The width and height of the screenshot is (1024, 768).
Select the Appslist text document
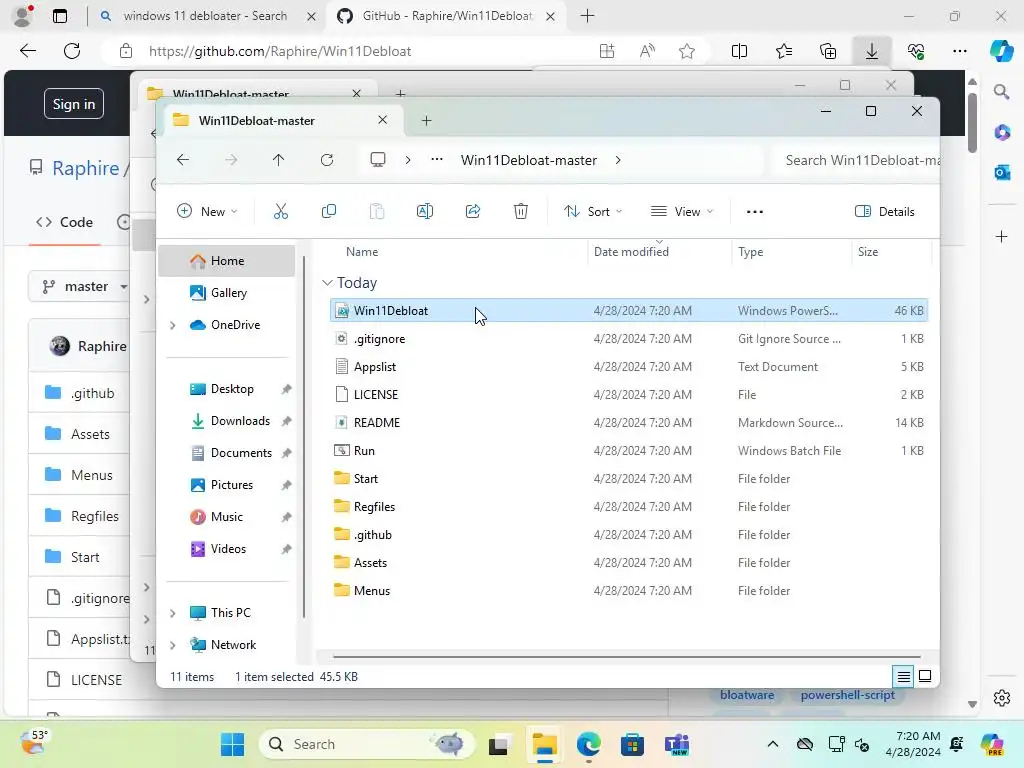[630, 367]
